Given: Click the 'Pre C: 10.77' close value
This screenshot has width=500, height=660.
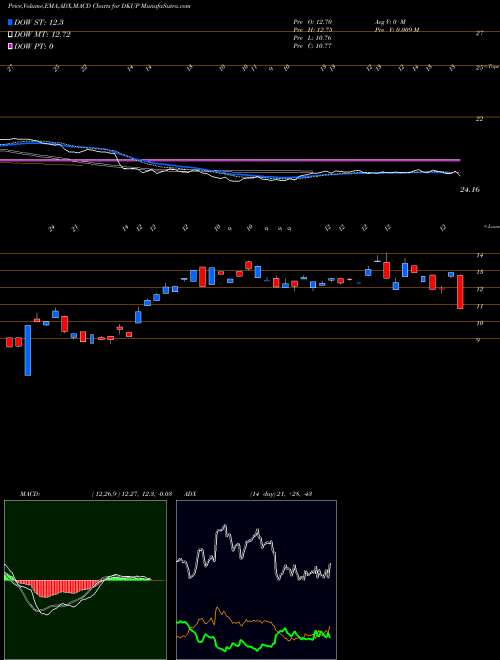Looking at the screenshot, I should tap(313, 45).
